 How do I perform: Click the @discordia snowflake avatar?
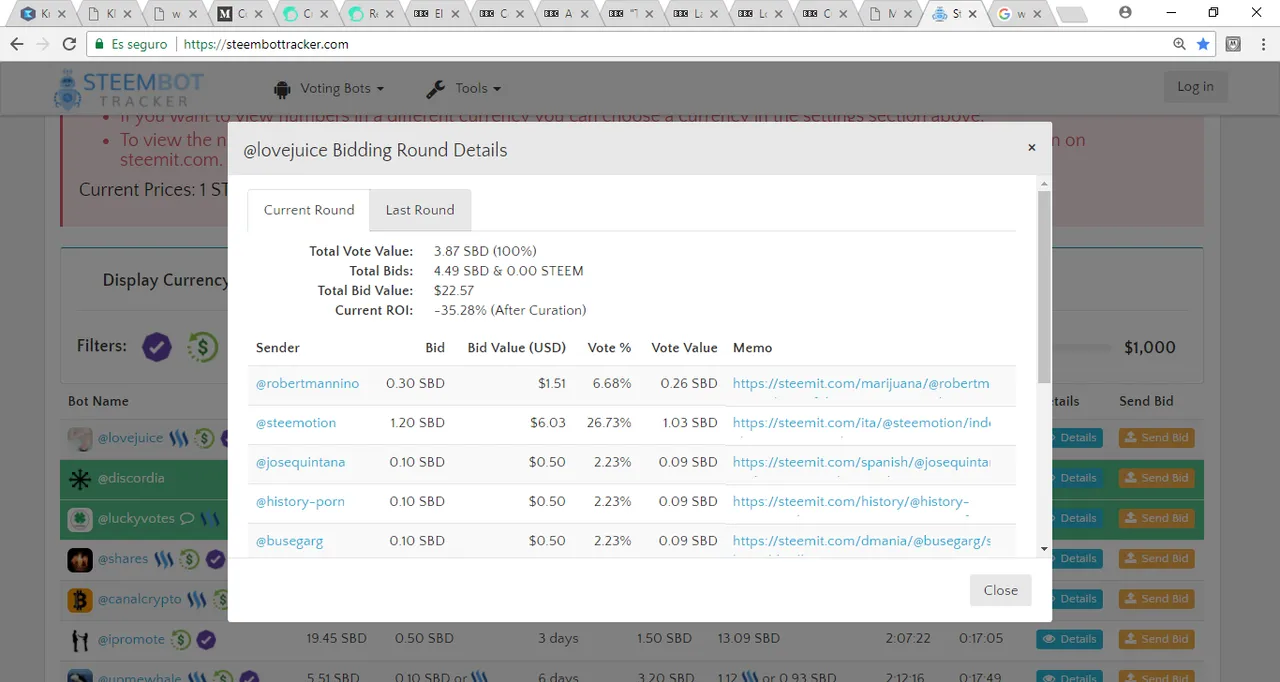[x=80, y=479]
